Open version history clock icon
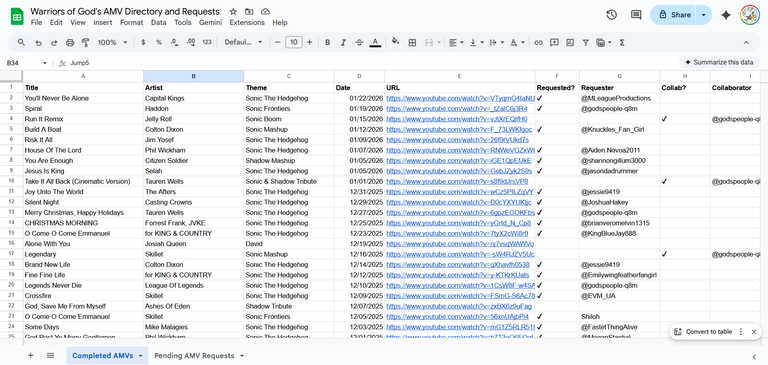Screen dimensions: 768x365 tap(611, 15)
